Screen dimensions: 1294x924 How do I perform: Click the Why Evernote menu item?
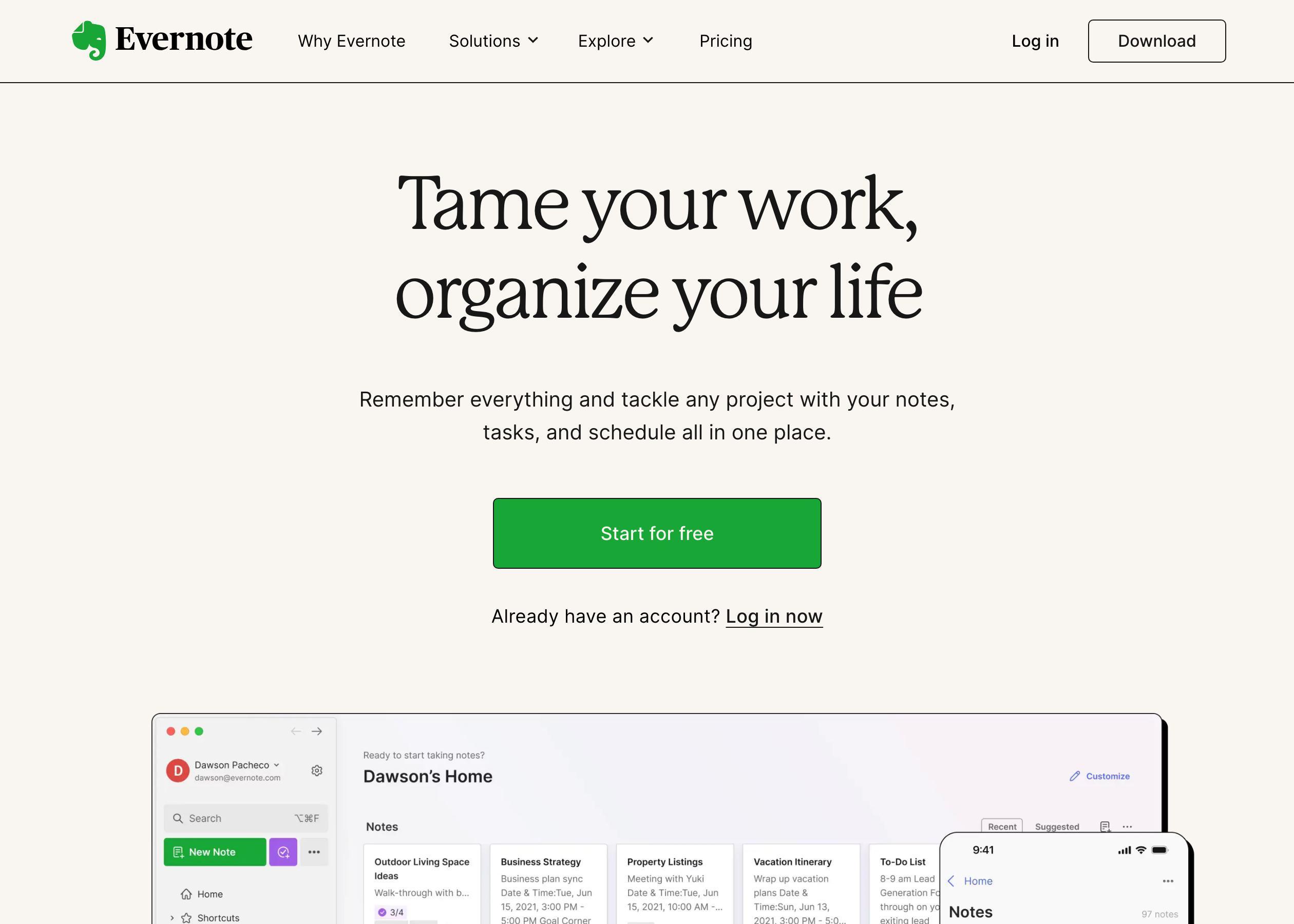[x=352, y=41]
